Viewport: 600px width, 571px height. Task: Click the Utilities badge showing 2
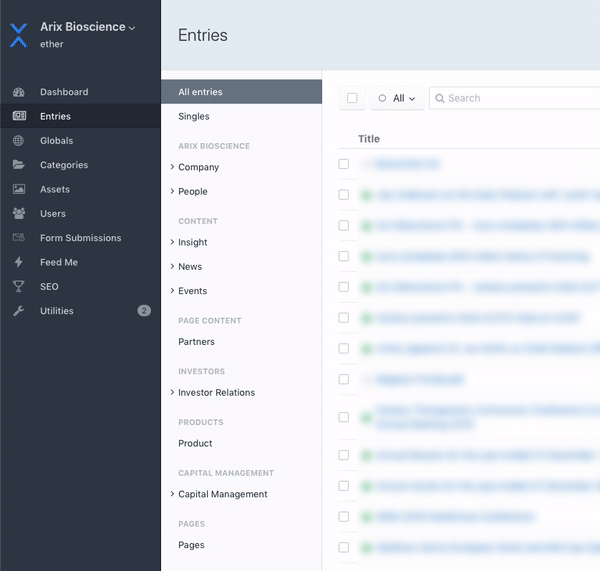[x=144, y=310]
